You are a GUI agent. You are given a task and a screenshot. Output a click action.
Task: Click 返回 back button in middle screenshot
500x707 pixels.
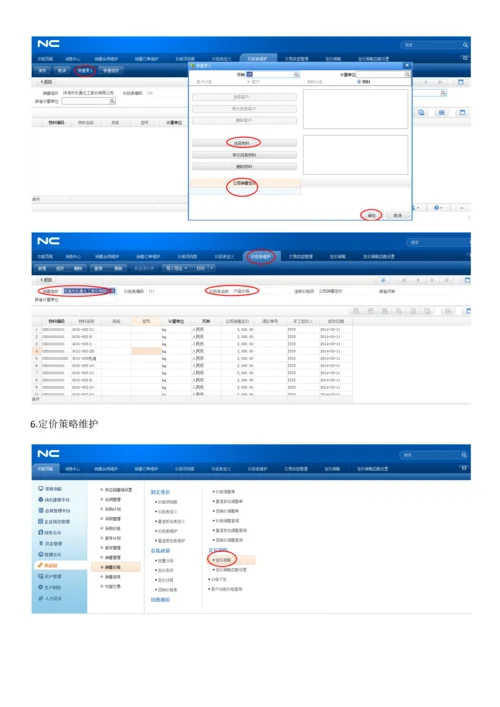(x=46, y=280)
